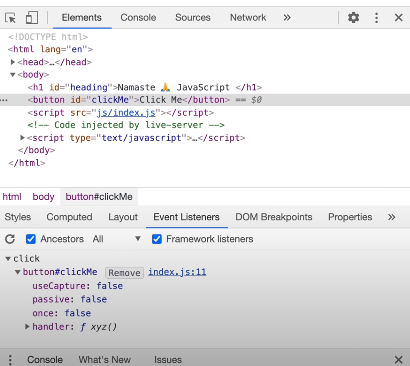
Task: Toggle the device toolbar icon
Action: tap(32, 17)
